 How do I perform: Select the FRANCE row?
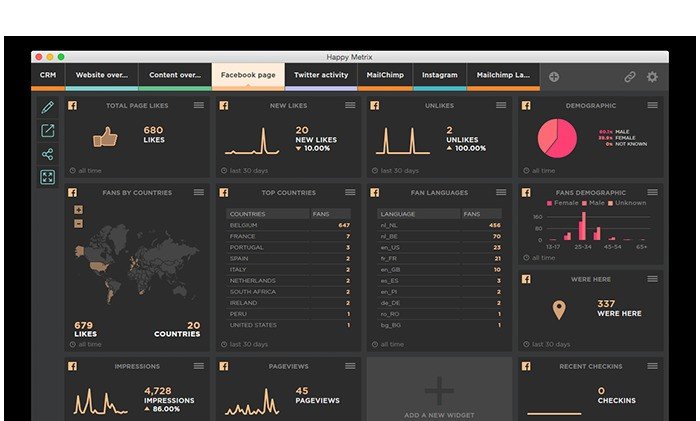289,236
